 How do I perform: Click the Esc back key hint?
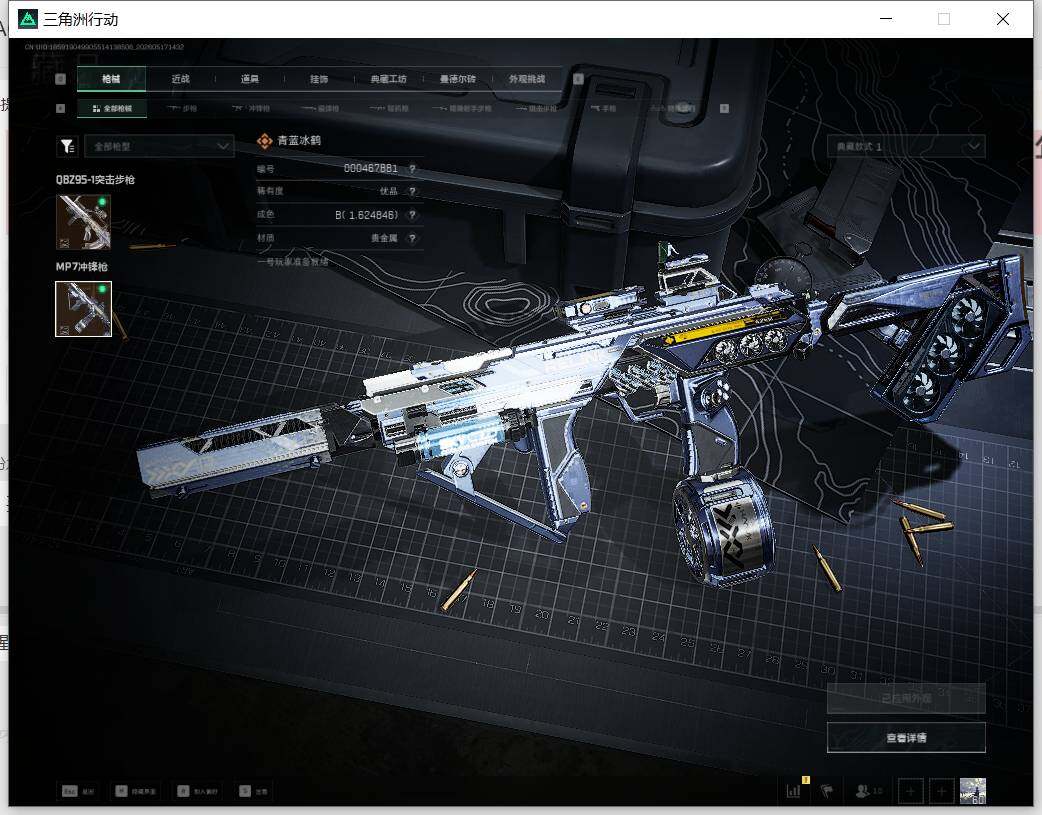coord(78,791)
